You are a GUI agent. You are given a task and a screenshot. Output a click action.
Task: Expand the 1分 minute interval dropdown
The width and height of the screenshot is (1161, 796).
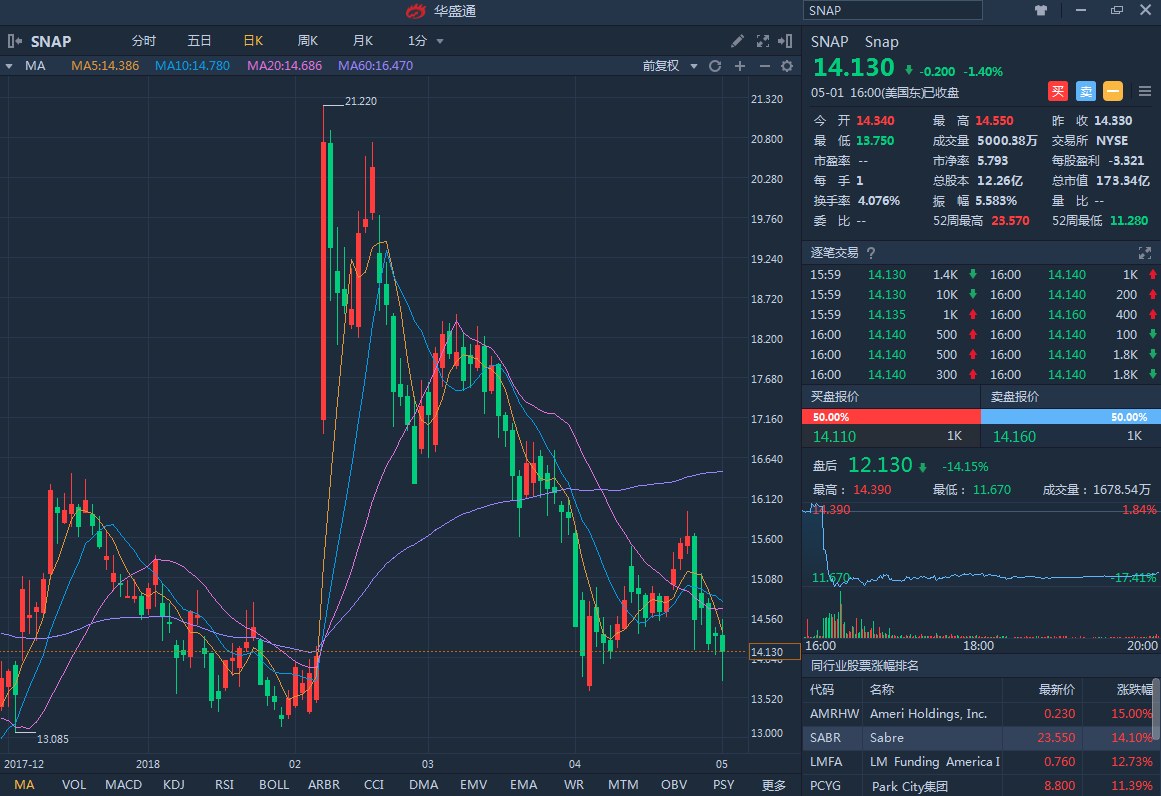425,41
